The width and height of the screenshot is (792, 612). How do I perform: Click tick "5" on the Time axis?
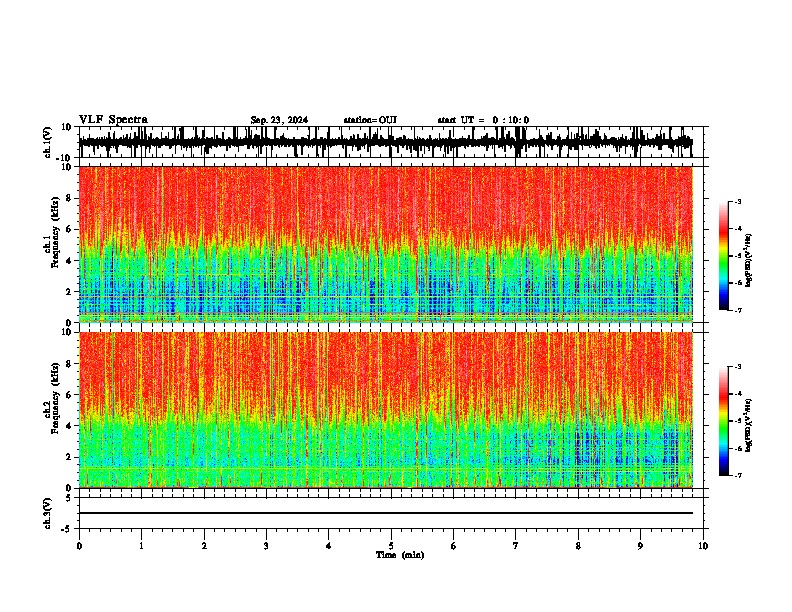(x=391, y=546)
